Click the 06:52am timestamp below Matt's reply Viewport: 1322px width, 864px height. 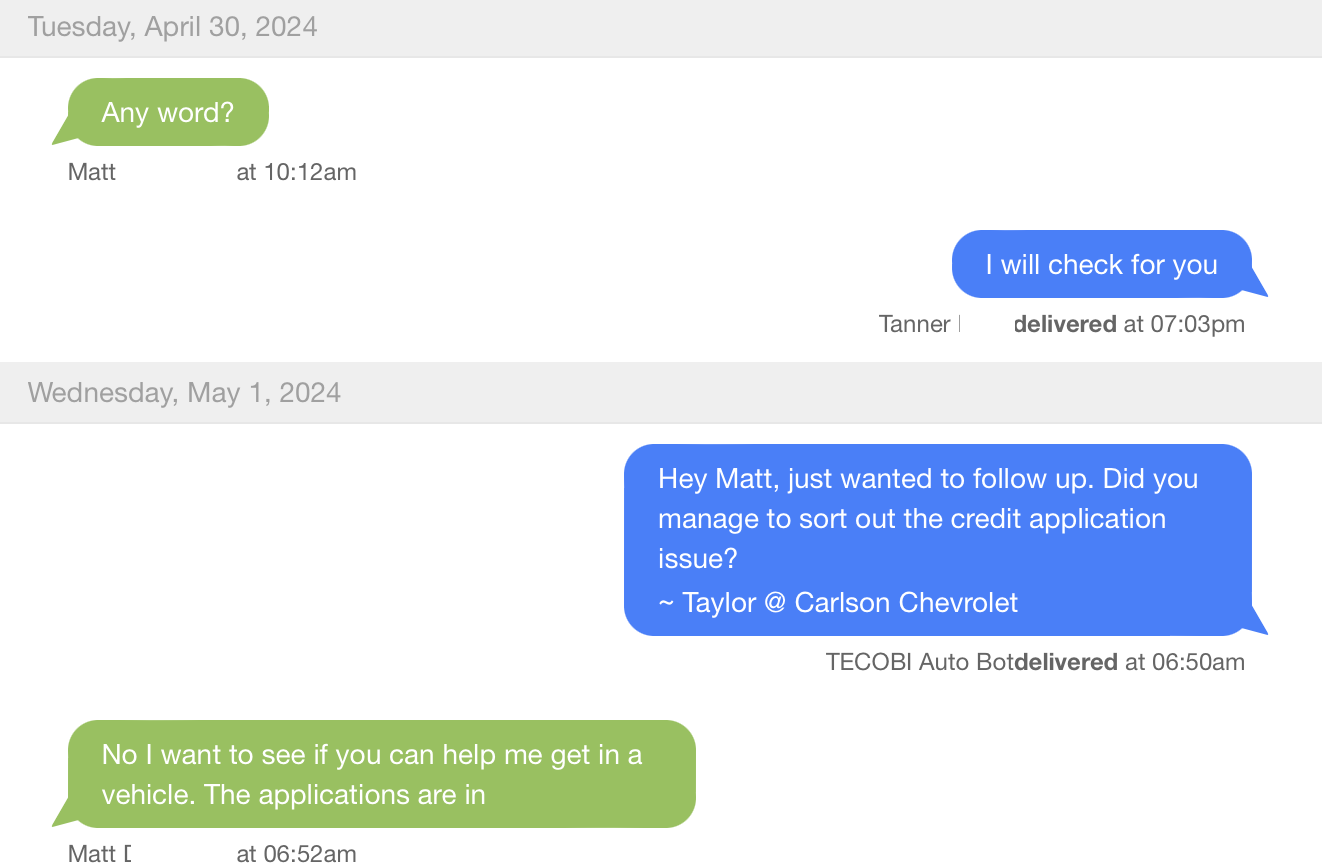click(x=297, y=853)
